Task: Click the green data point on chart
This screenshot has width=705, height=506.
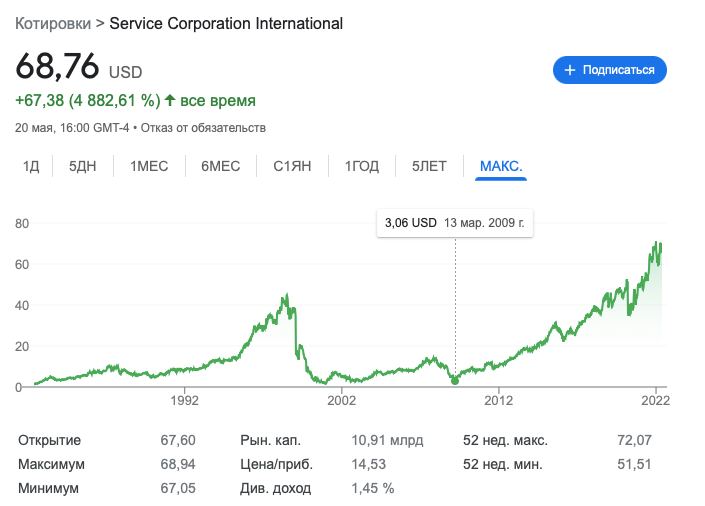Action: (456, 380)
